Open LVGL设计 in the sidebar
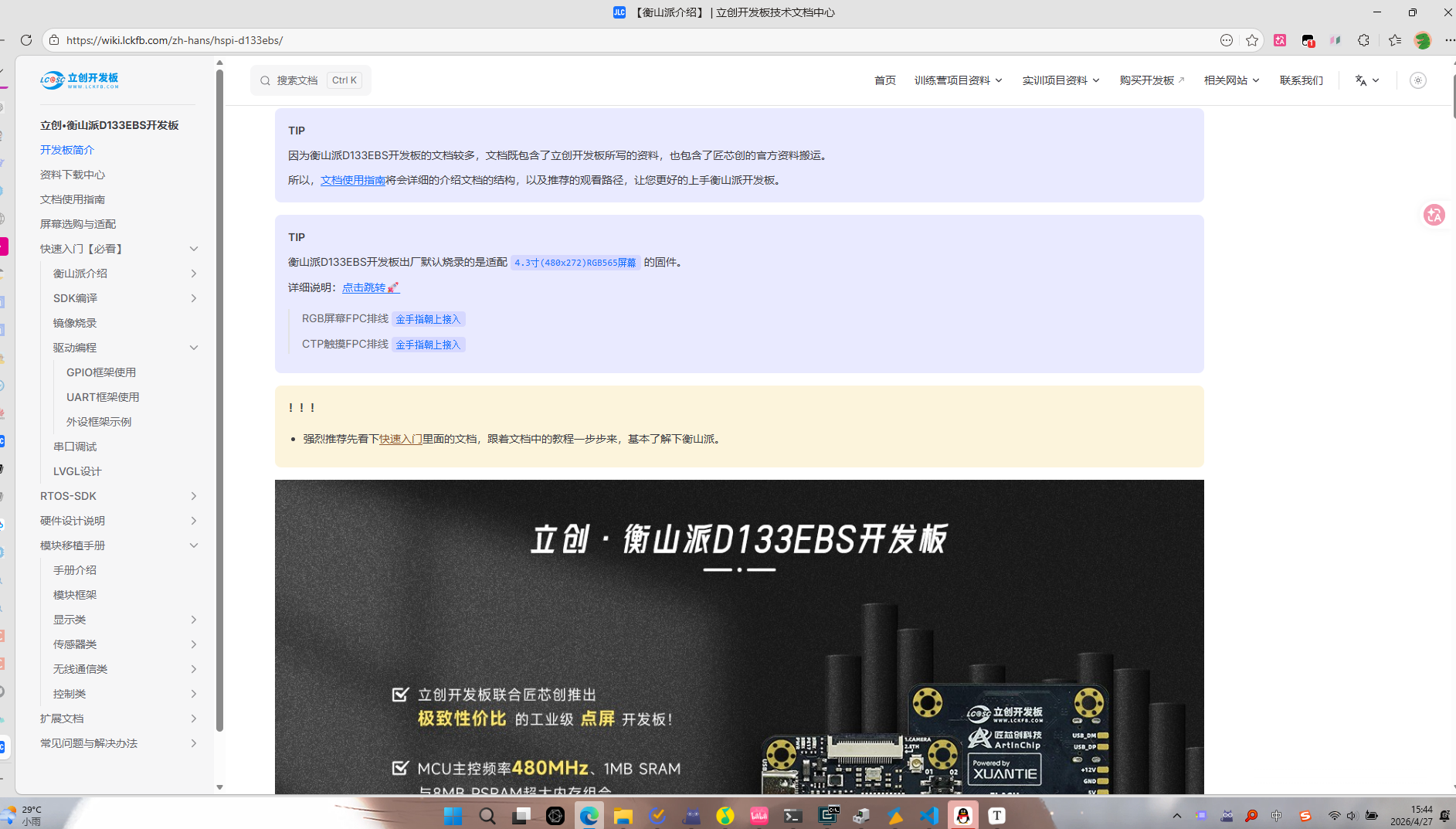Screen dimensions: 1456x829 [x=77, y=471]
